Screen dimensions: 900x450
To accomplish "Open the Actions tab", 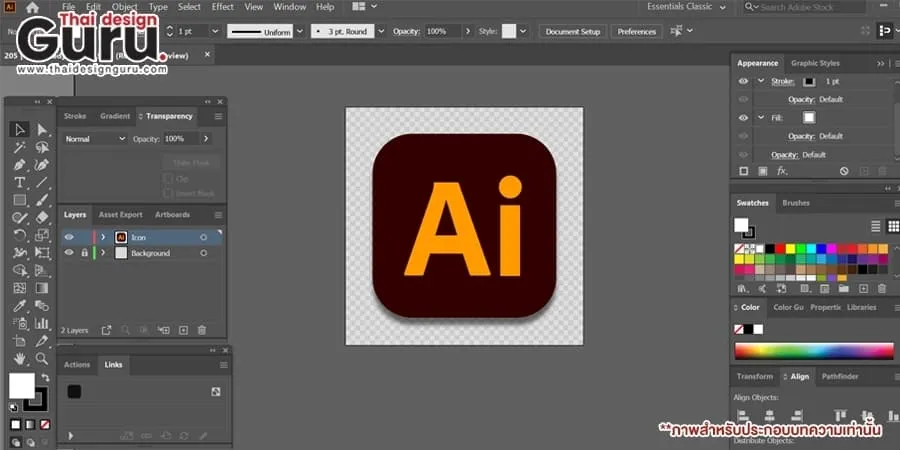I will pos(77,364).
